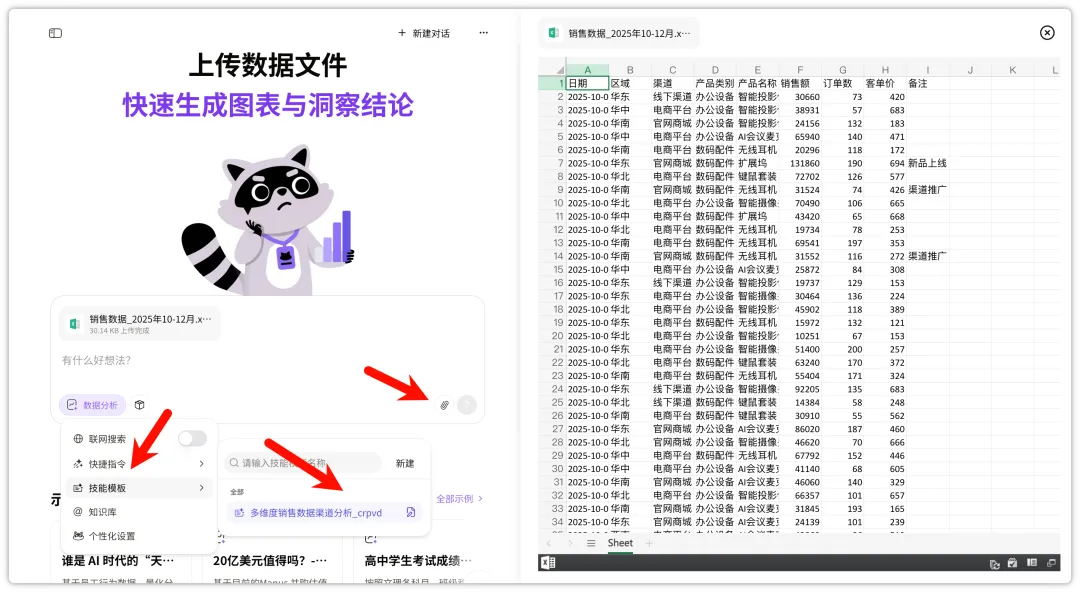This screenshot has height=592, width=1080.
Task: Open the uploaded 销售数据 file attachment chip
Action: point(140,323)
